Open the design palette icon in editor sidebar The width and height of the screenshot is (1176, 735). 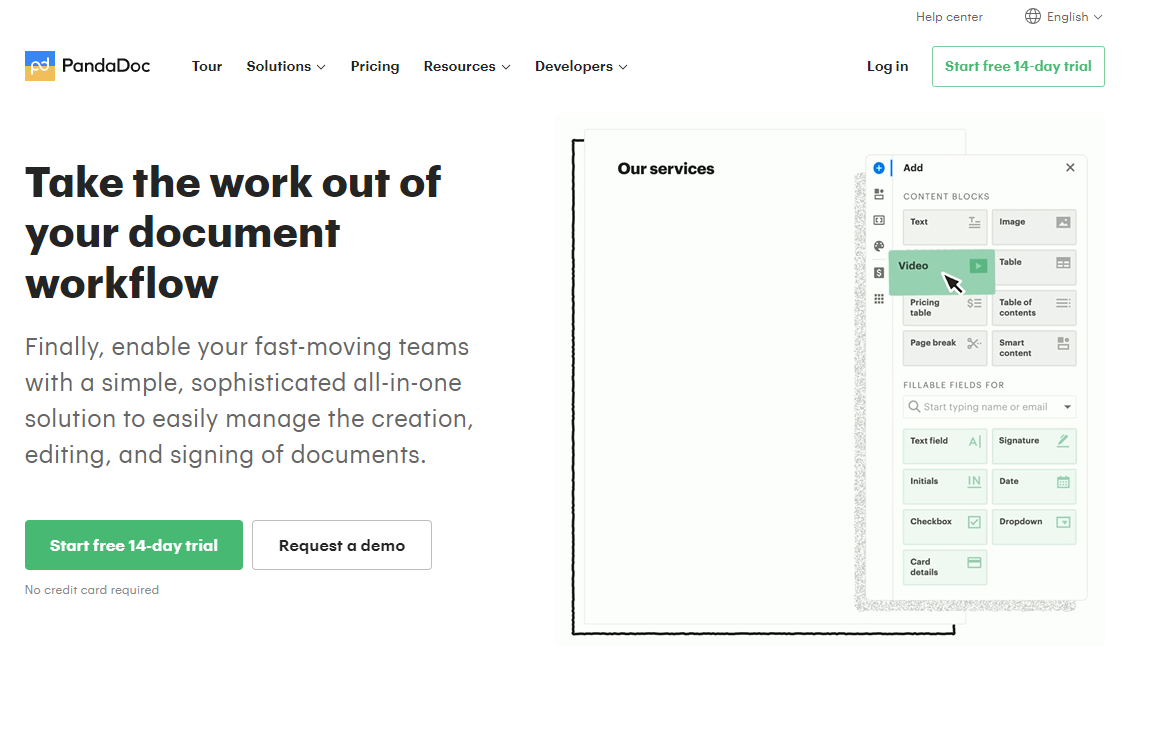(879, 246)
